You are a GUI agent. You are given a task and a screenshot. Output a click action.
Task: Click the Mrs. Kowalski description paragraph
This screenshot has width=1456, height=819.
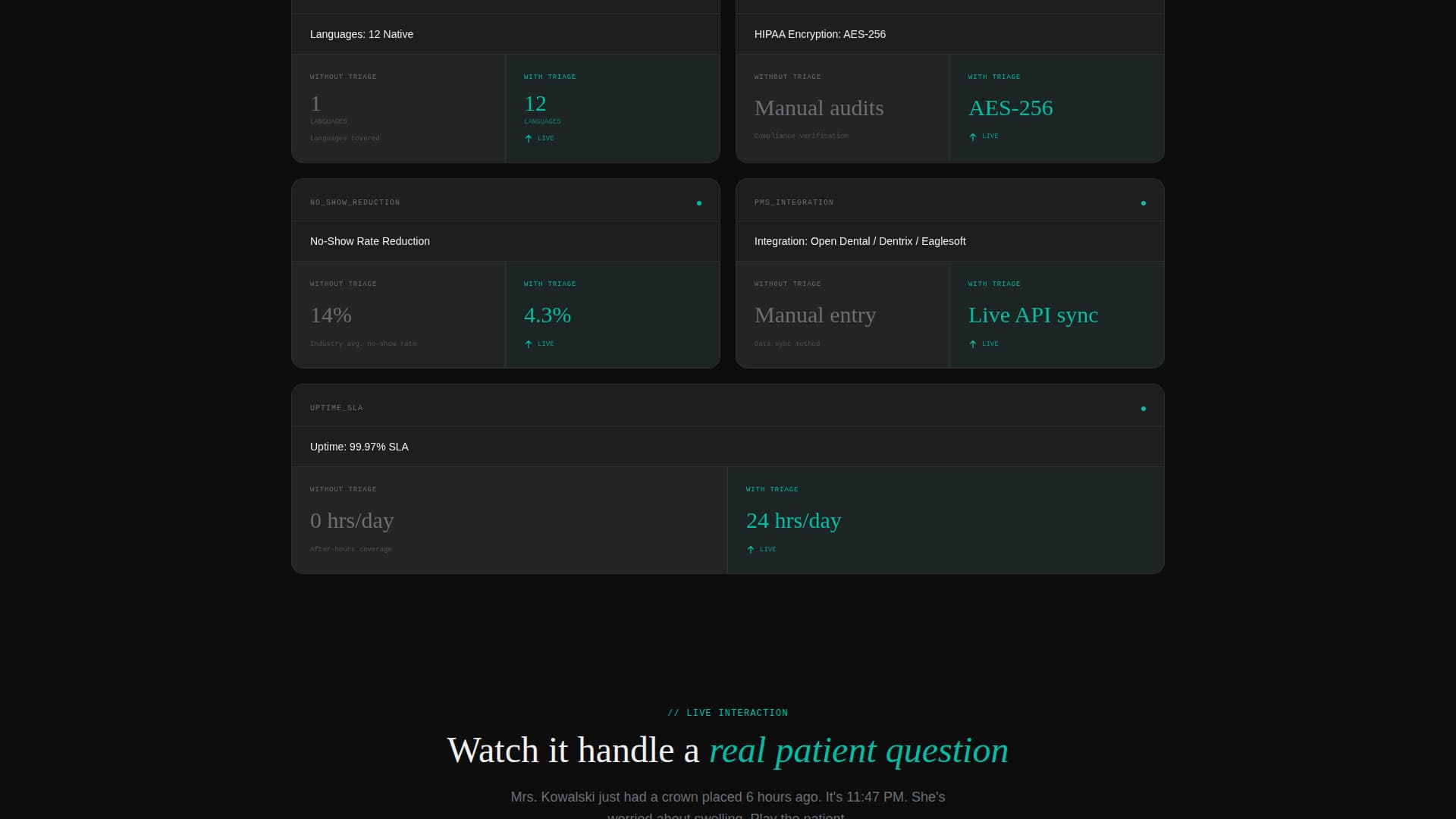point(728,805)
